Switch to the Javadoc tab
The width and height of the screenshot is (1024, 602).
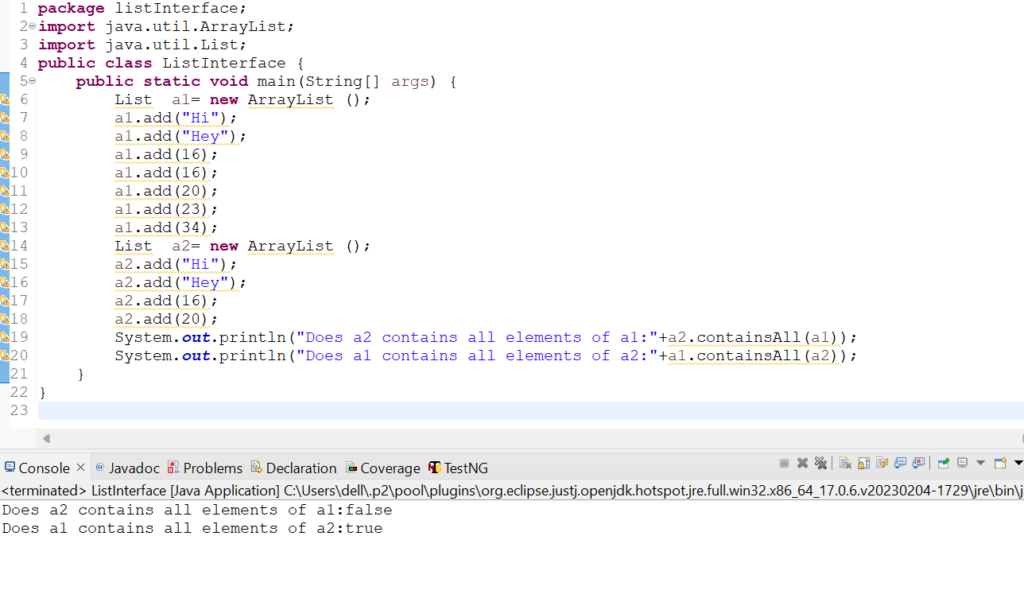[x=127, y=468]
